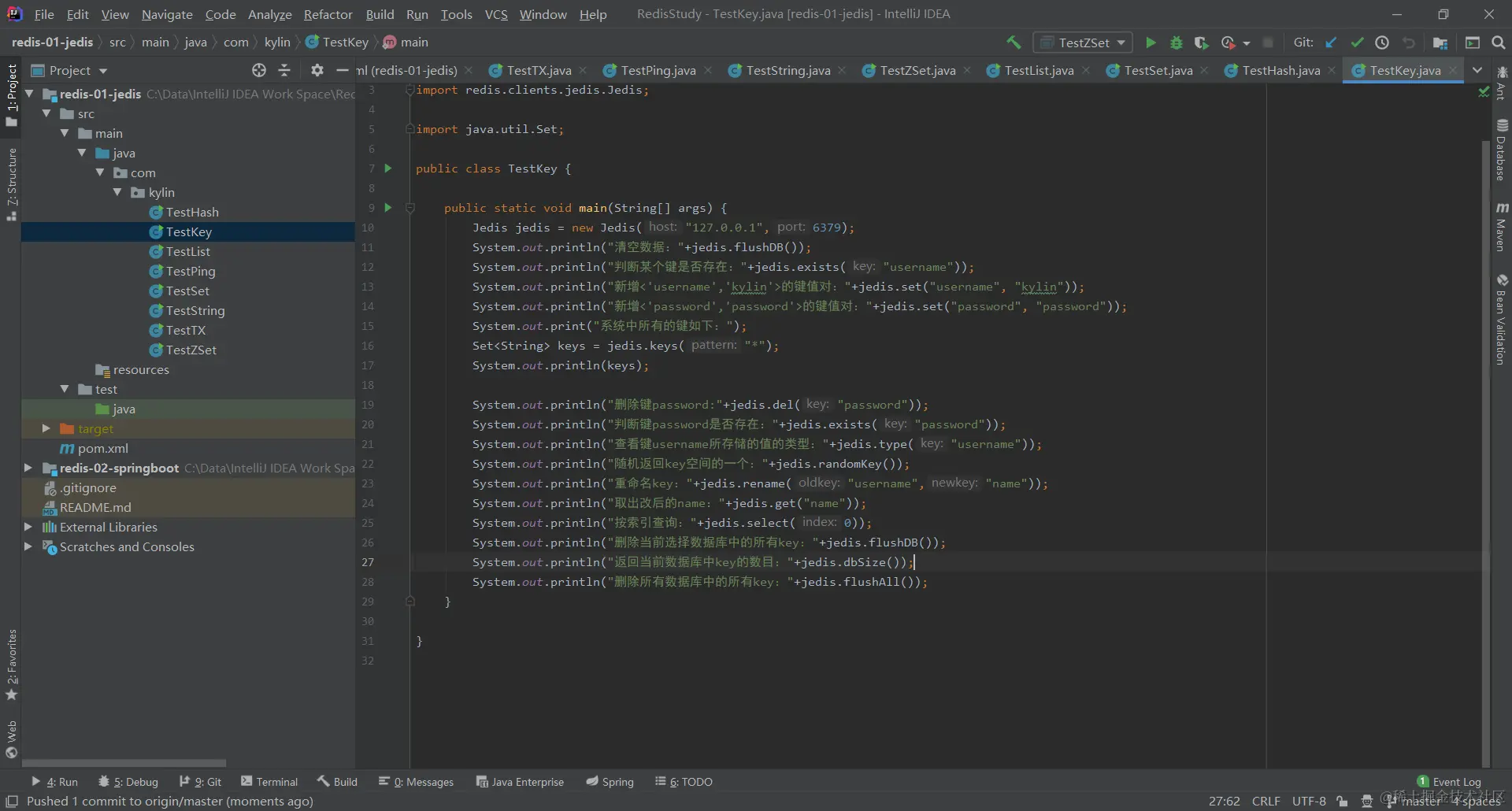Image resolution: width=1512 pixels, height=811 pixels.
Task: Locate the current file with the crosshair icon
Action: point(259,70)
